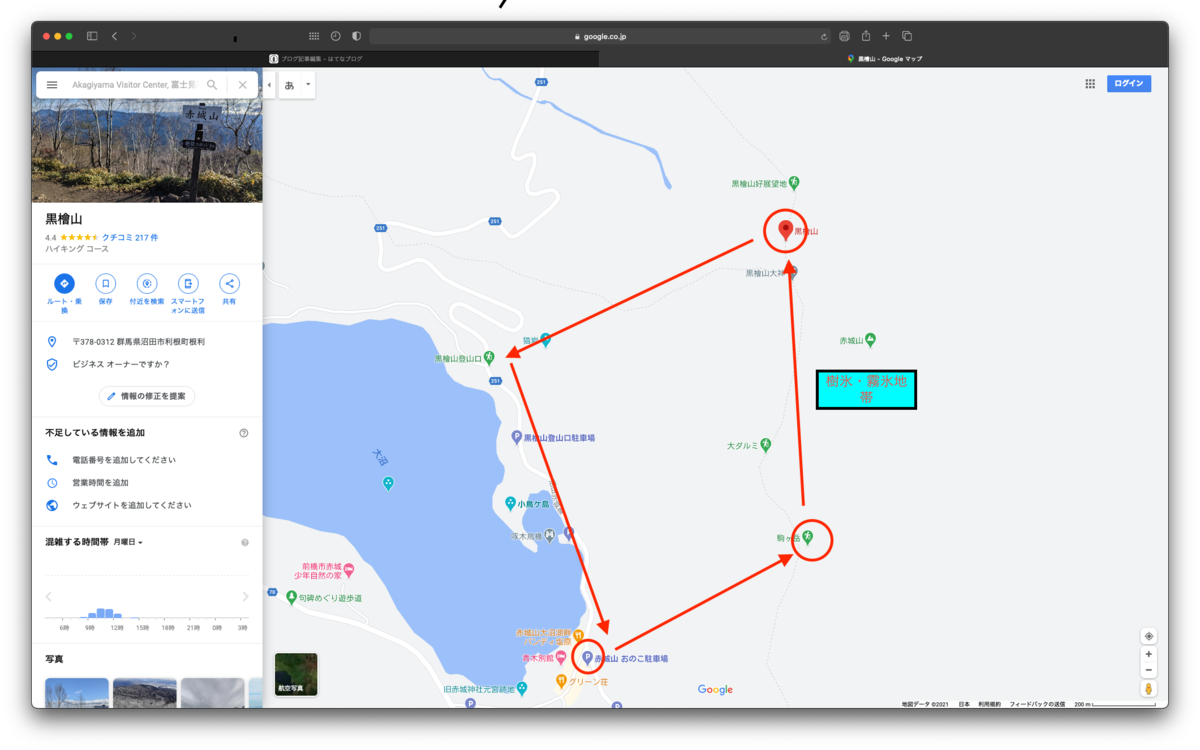Viewport: 1200px width, 750px height.
Task: Click the 保存 save bookmark icon
Action: 105,284
